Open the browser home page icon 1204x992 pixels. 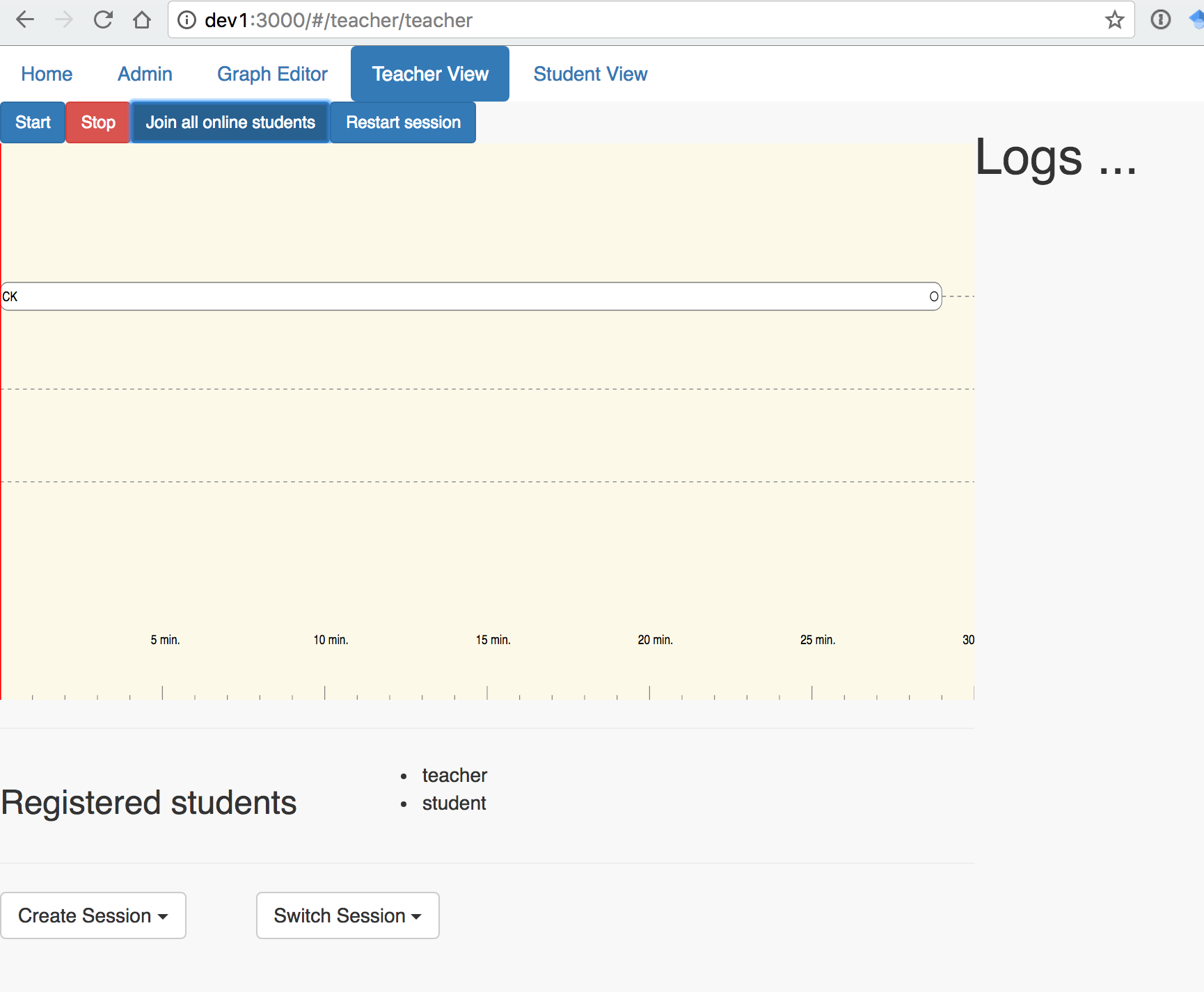142,19
